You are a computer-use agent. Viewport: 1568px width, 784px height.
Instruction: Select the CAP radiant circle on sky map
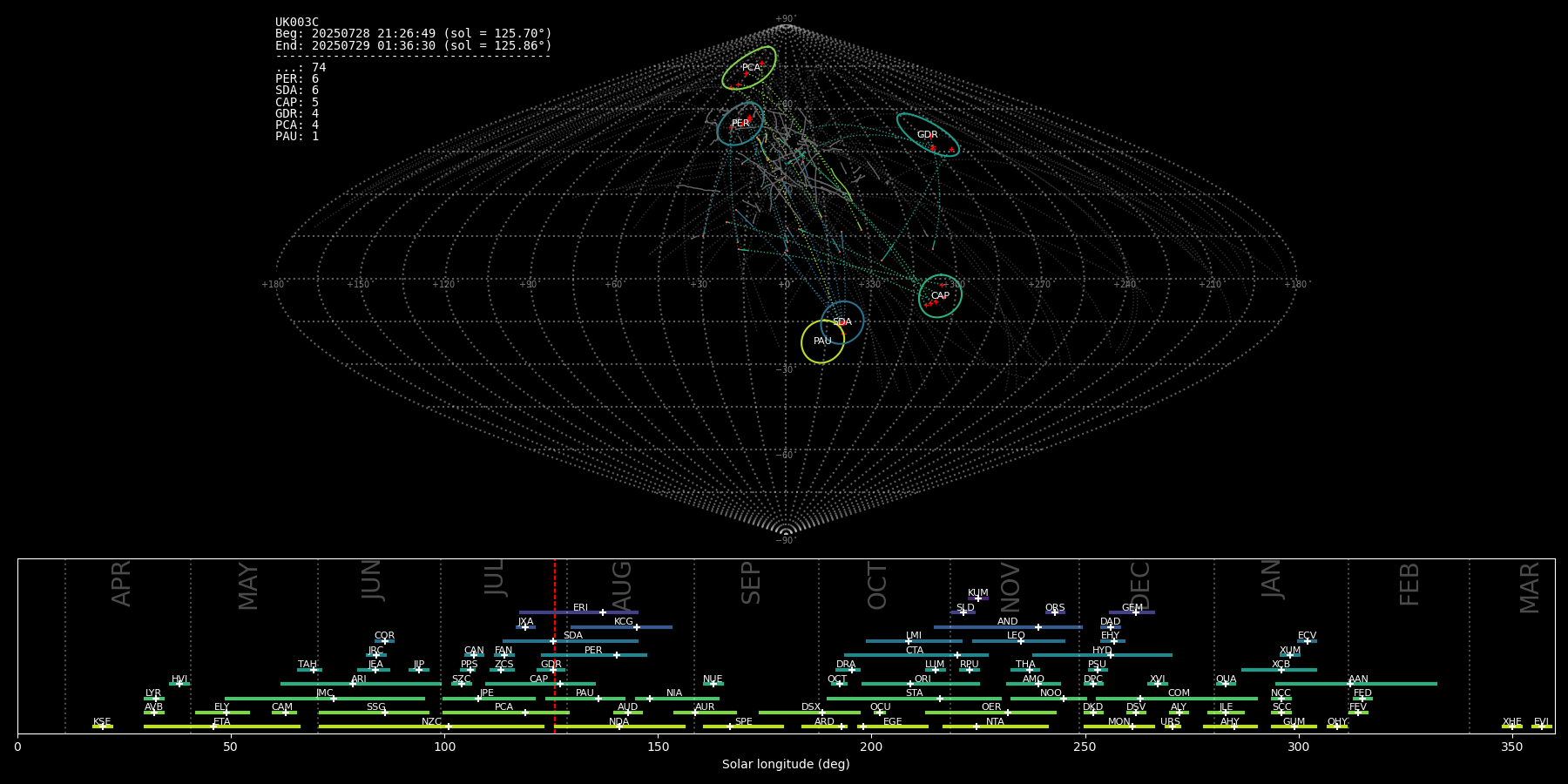tap(940, 296)
